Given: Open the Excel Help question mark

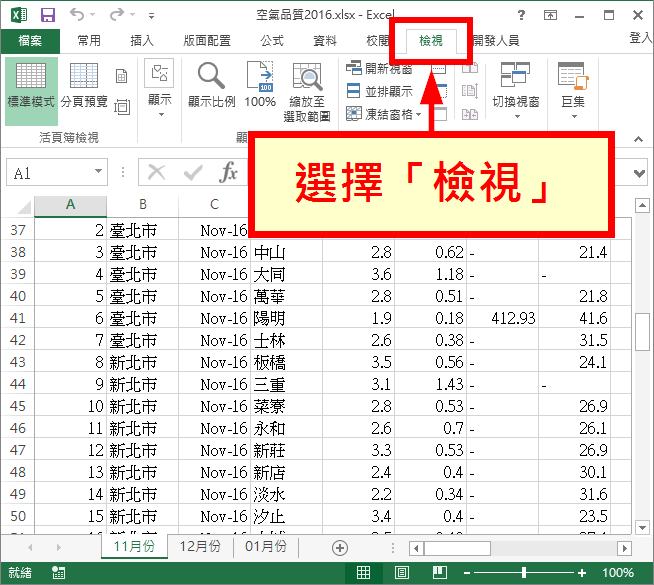Looking at the screenshot, I should coord(521,15).
